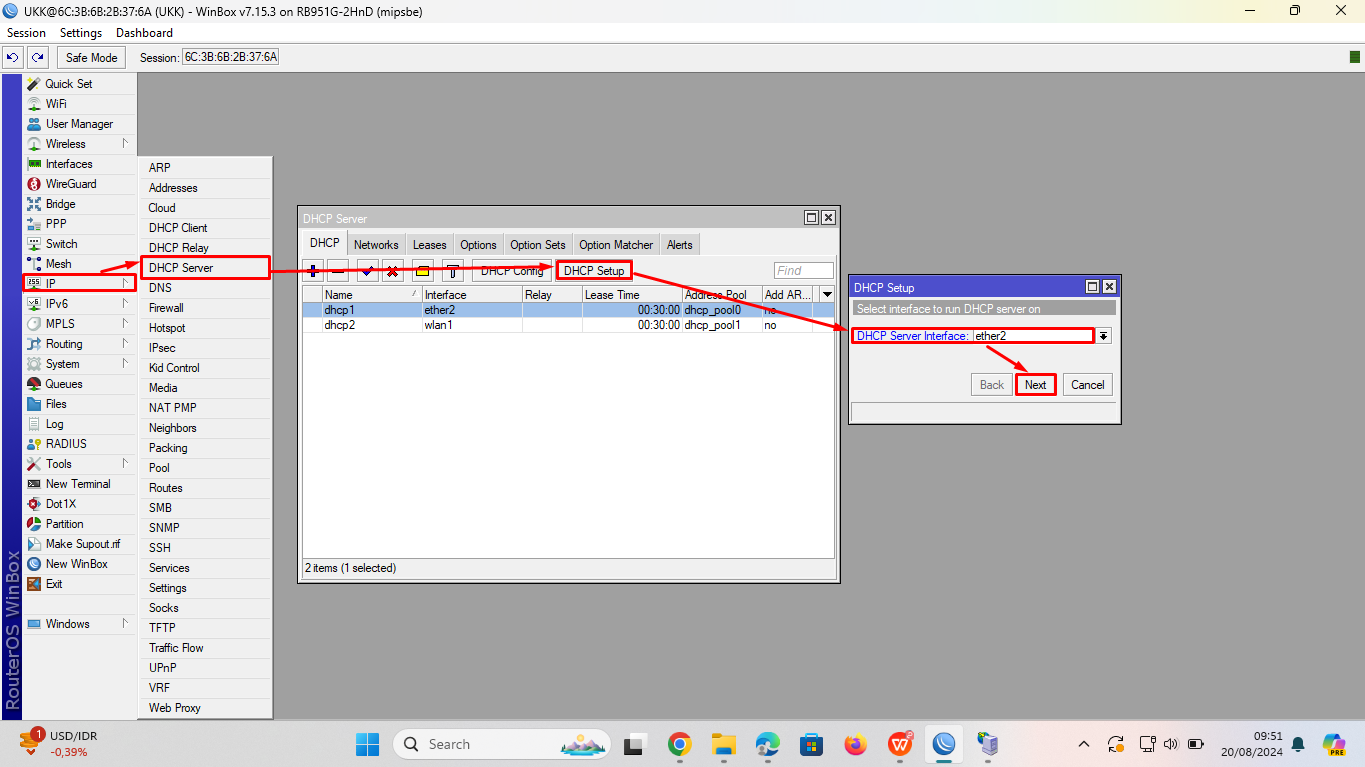Viewport: 1365px width, 767px height.
Task: Expand the IPv6 submenu in sidebar
Action: (125, 304)
